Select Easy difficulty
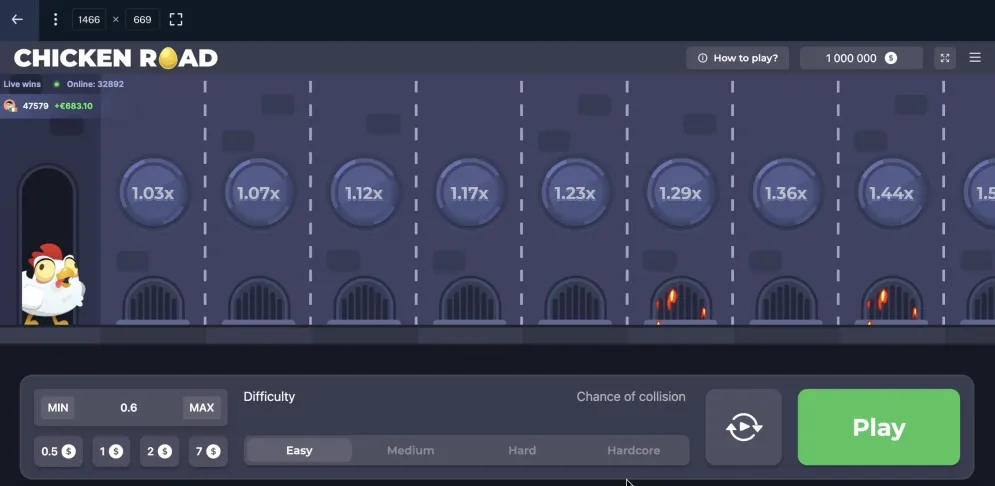 [299, 450]
